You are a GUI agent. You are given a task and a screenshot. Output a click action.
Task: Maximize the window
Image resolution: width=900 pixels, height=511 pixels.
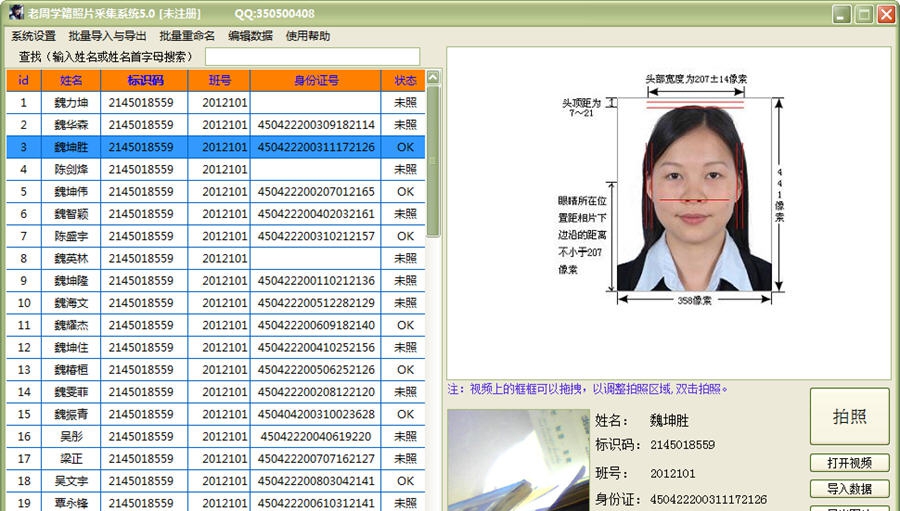864,14
